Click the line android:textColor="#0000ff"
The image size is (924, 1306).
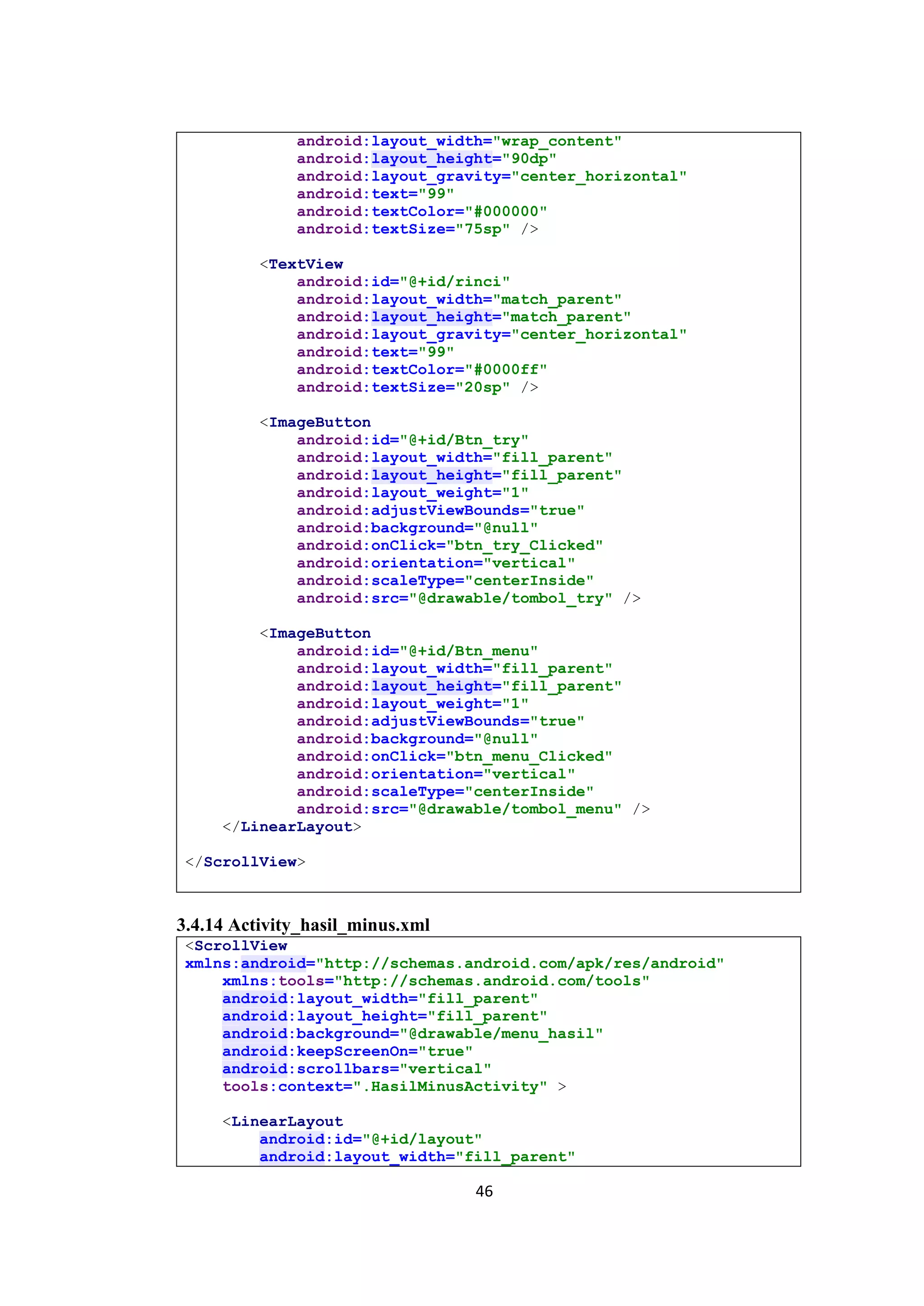tap(421, 369)
